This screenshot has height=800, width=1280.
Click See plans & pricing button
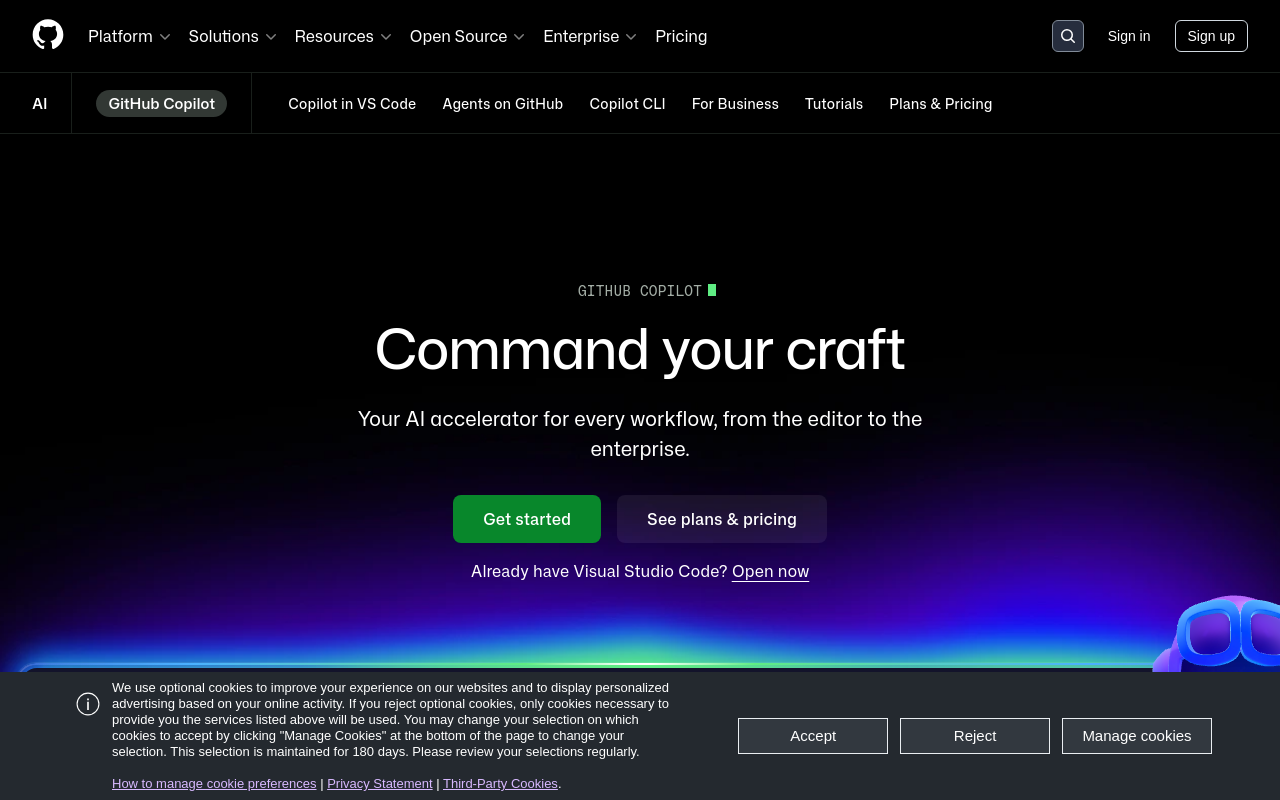tap(722, 519)
